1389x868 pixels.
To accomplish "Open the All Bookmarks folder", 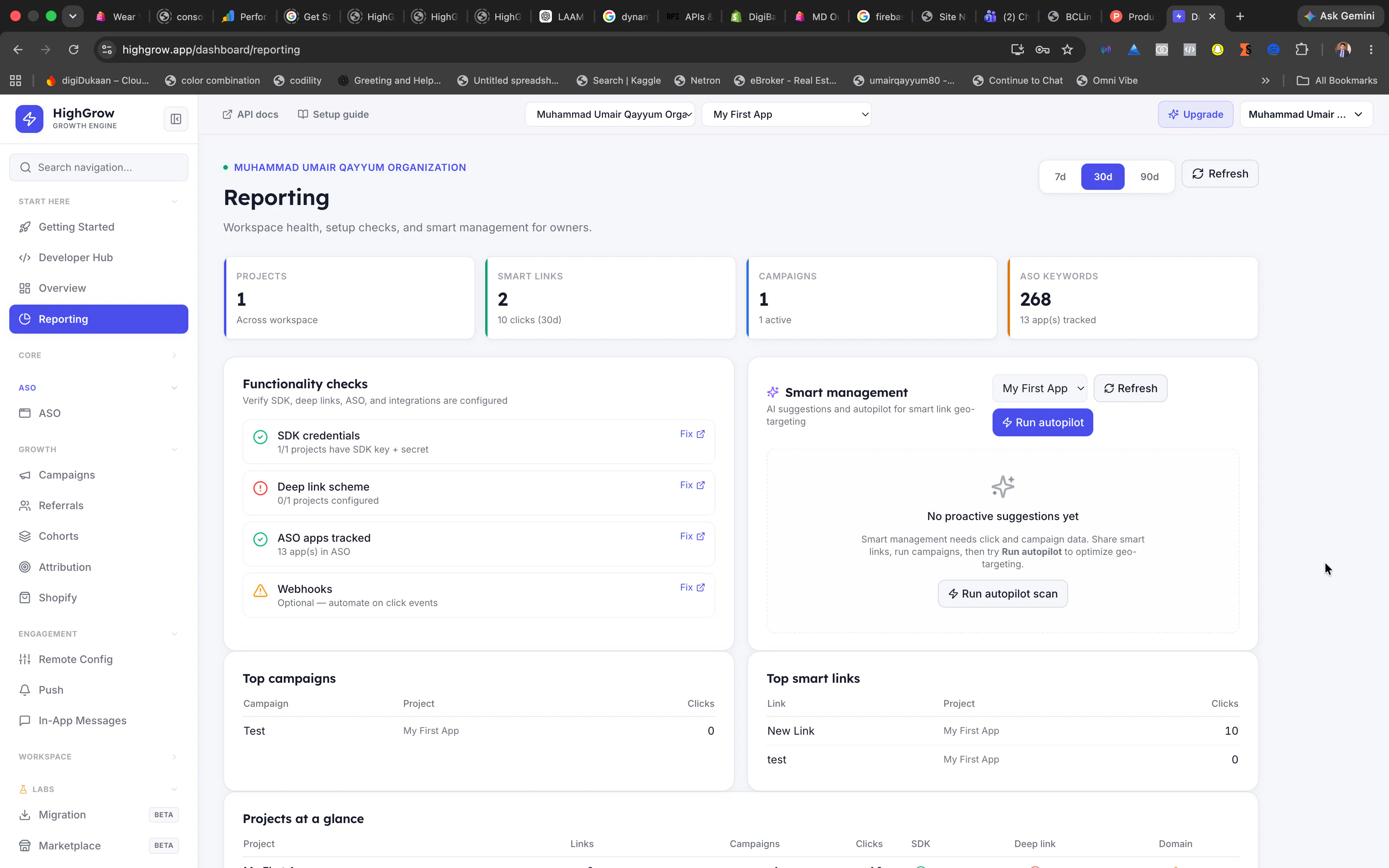I will (x=1337, y=80).
